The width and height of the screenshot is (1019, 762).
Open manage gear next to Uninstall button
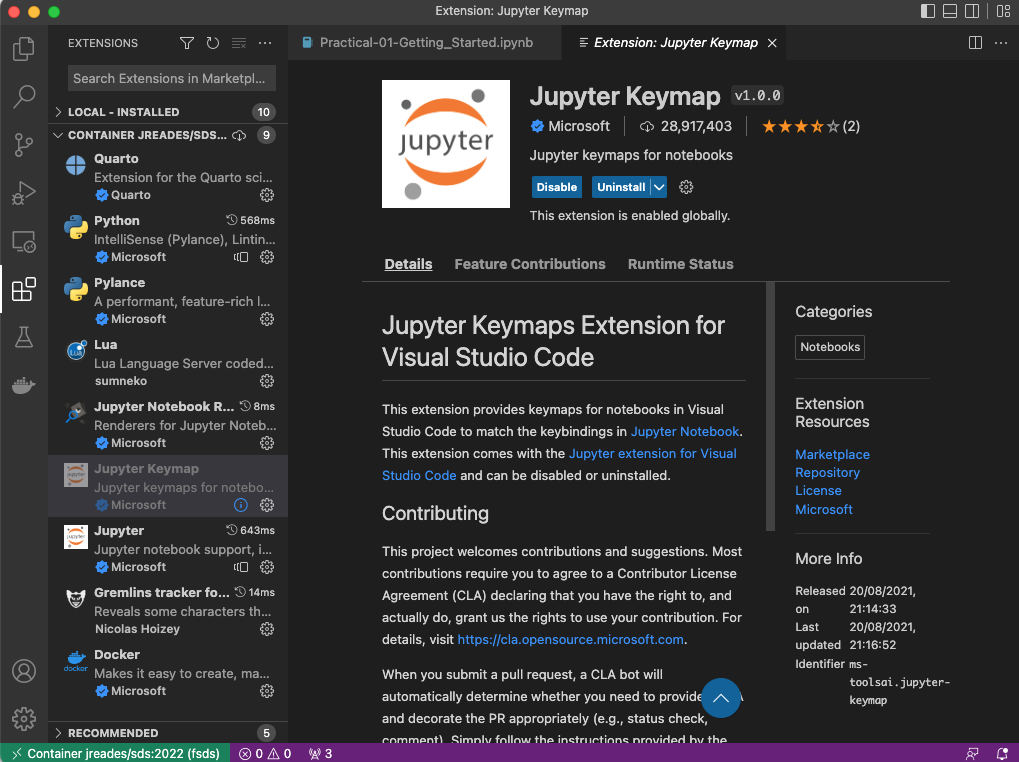tap(686, 187)
